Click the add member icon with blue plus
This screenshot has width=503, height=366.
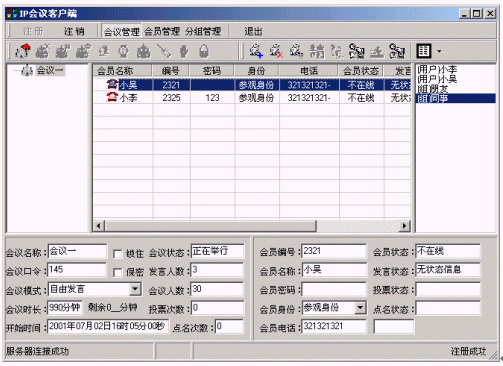pos(256,51)
